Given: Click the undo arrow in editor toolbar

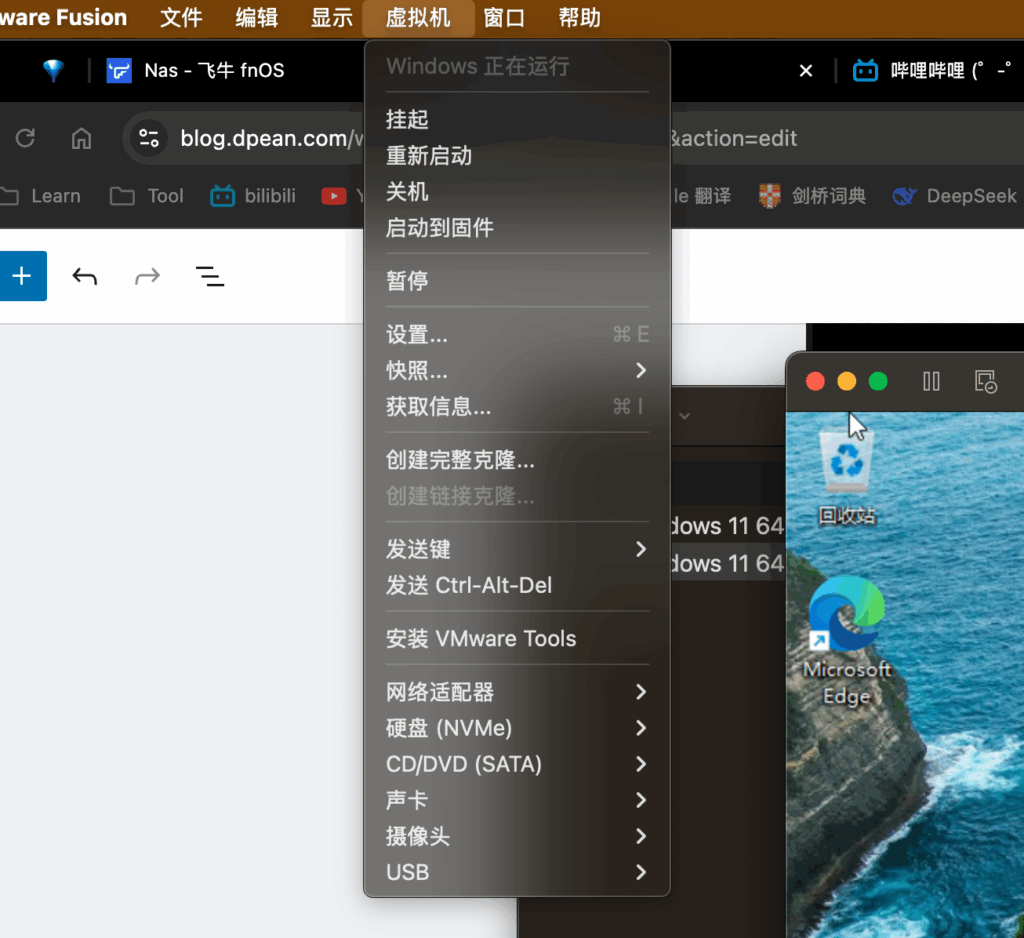Looking at the screenshot, I should pyautogui.click(x=85, y=277).
